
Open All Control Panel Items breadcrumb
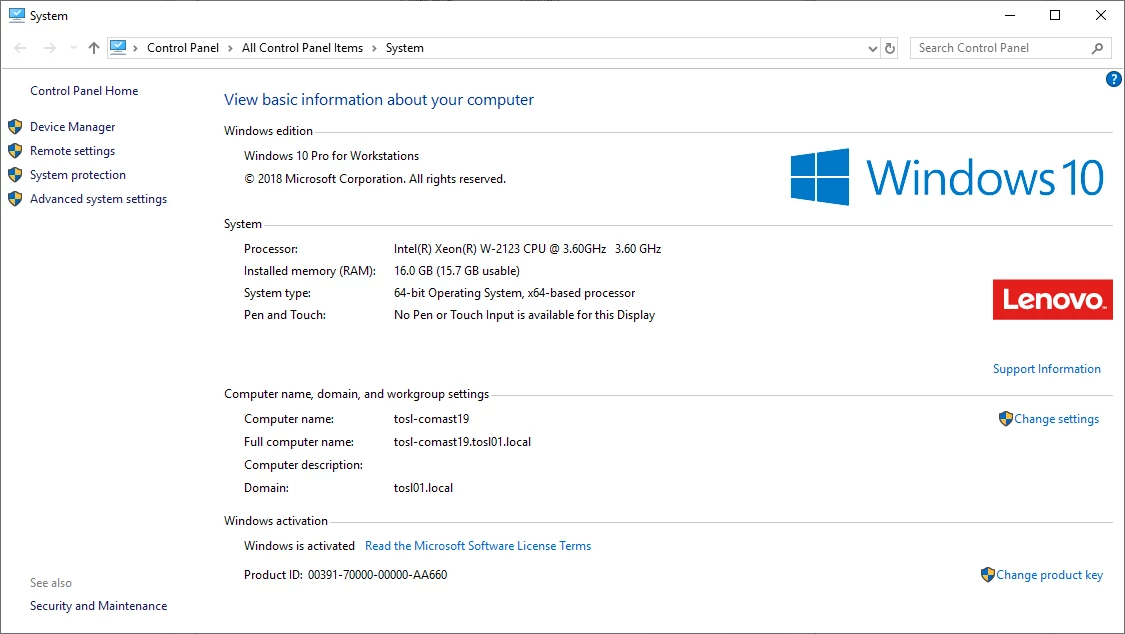click(302, 48)
